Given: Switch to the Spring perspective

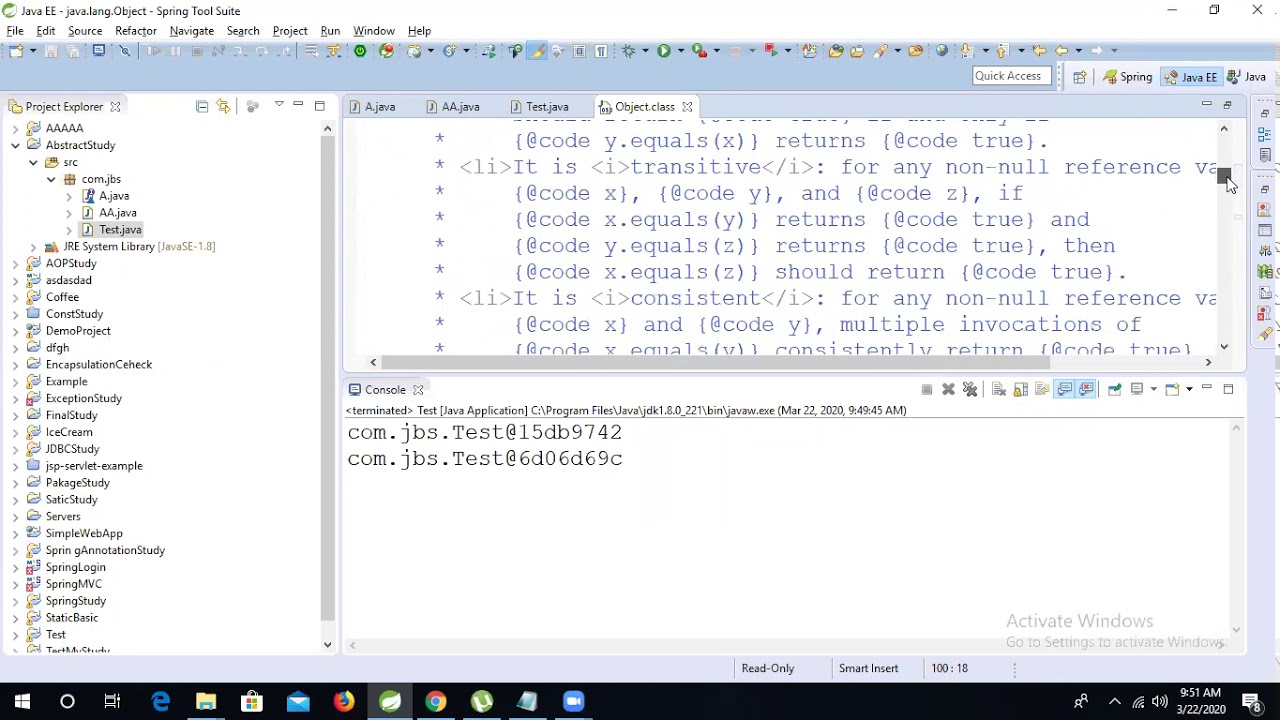Looking at the screenshot, I should point(1128,77).
